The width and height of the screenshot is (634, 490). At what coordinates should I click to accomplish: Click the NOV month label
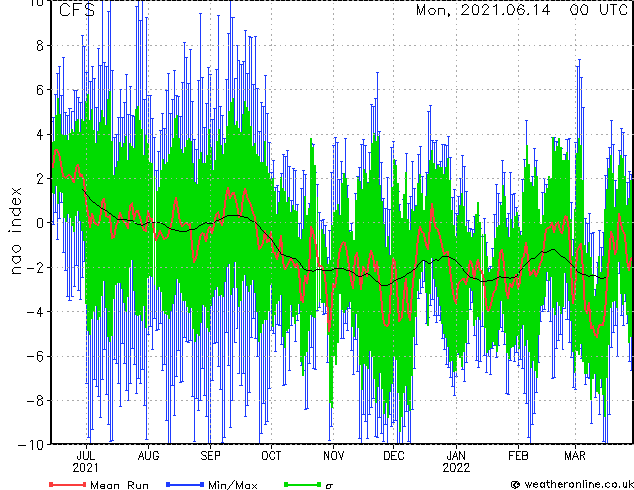[334, 456]
